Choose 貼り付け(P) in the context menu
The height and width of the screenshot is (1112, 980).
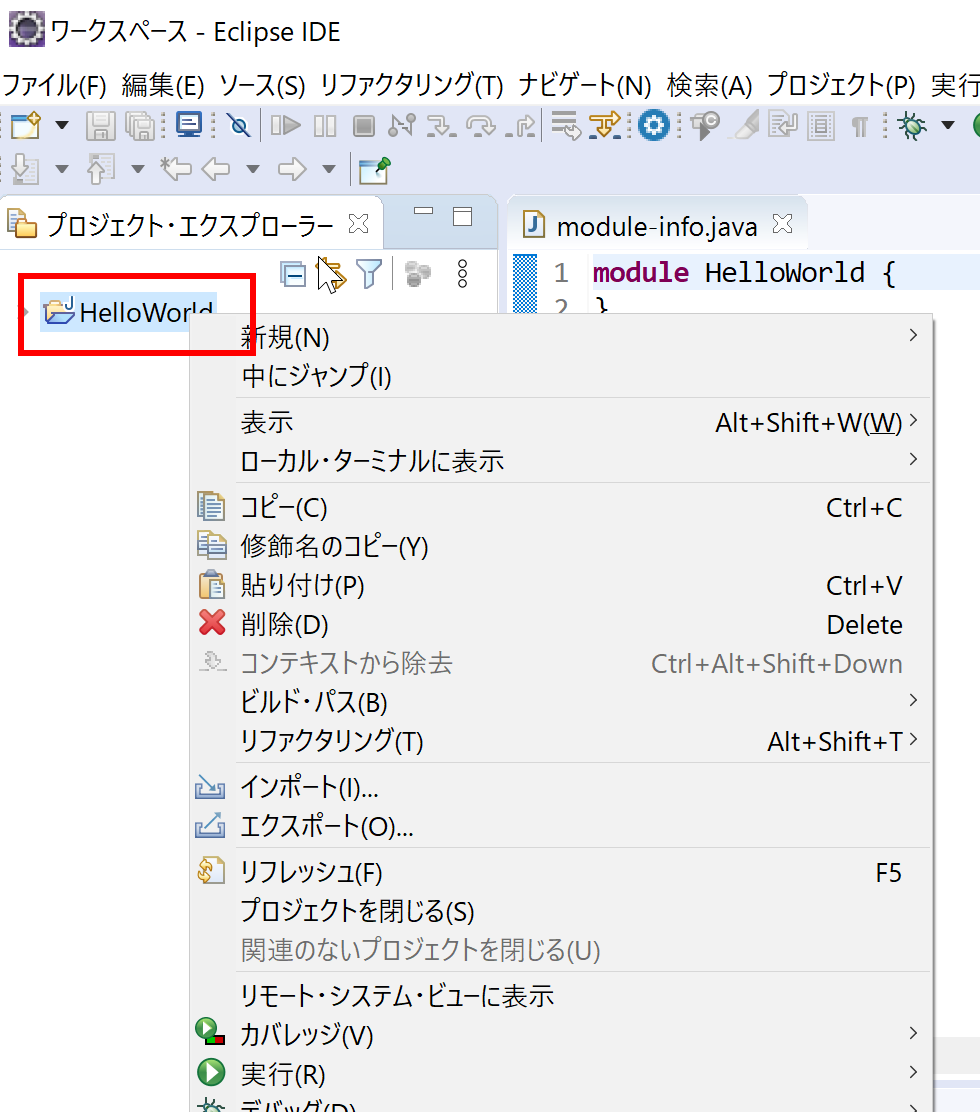[x=562, y=586]
